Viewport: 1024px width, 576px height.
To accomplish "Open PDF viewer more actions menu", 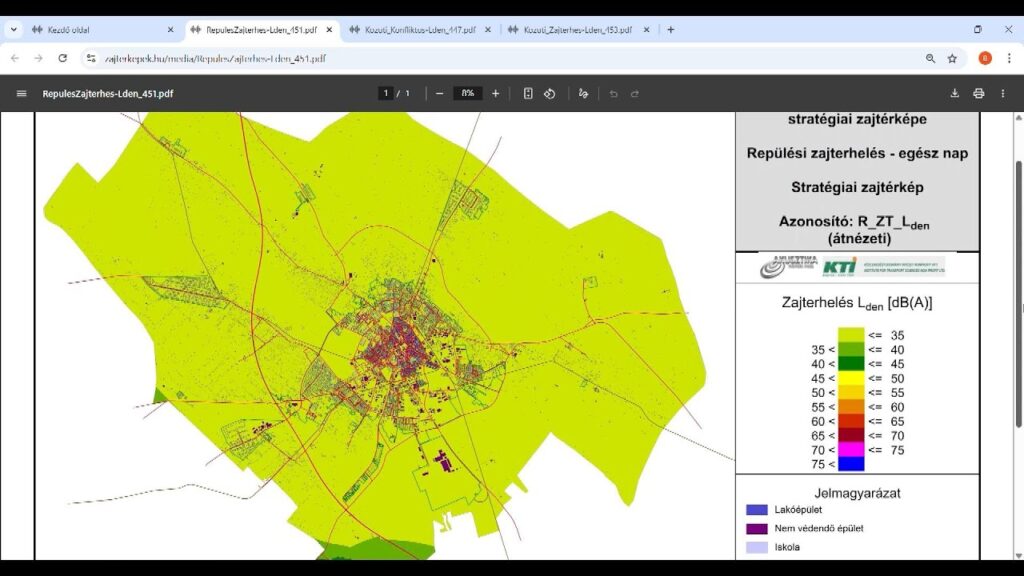I will coord(1003,93).
